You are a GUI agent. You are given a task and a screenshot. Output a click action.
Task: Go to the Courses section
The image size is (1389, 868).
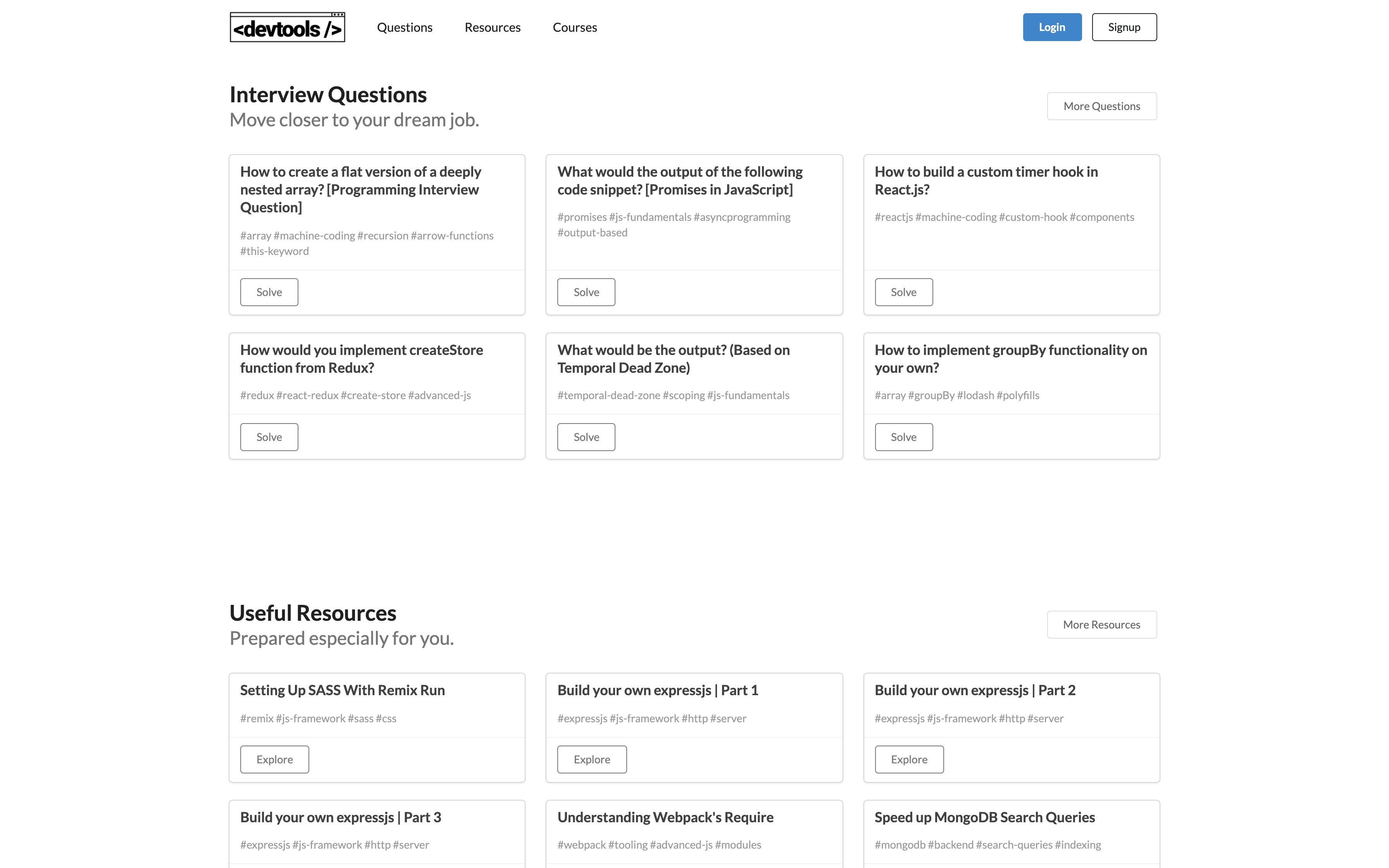[574, 27]
